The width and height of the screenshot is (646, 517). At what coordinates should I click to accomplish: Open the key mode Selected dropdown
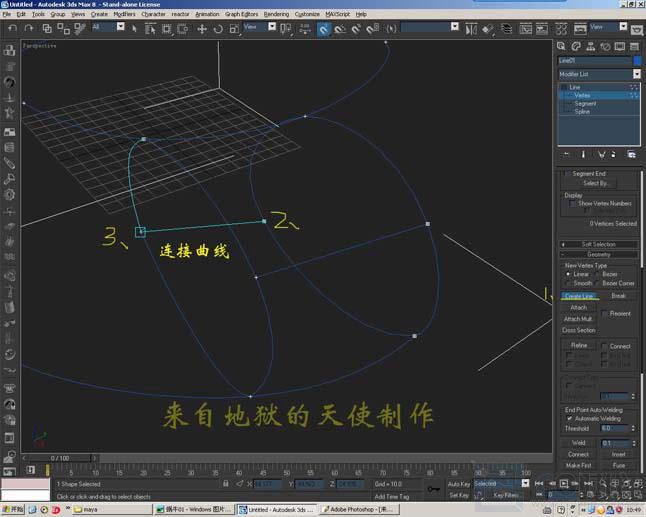click(x=525, y=483)
